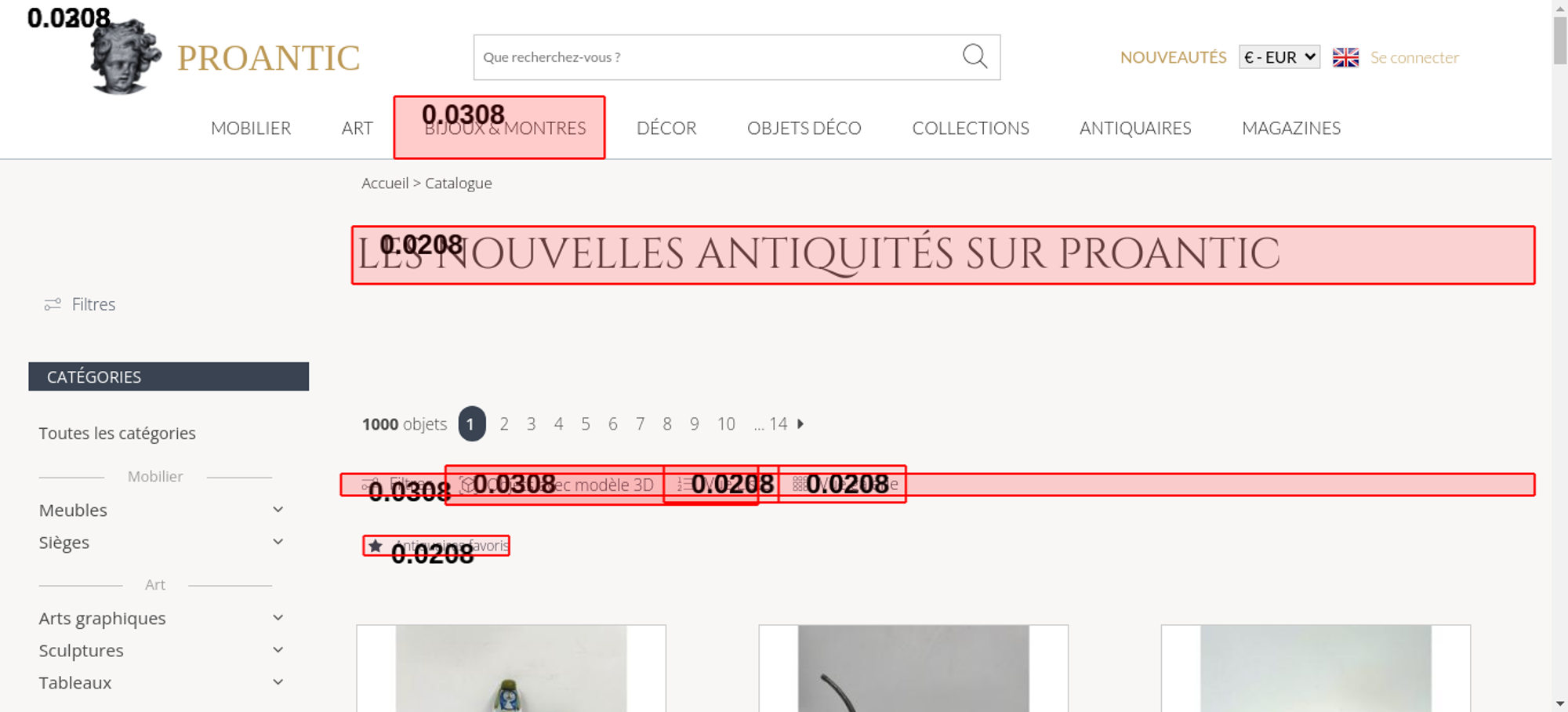The width and height of the screenshot is (1568, 712).
Task: Click the Se connecter link
Action: [x=1414, y=57]
